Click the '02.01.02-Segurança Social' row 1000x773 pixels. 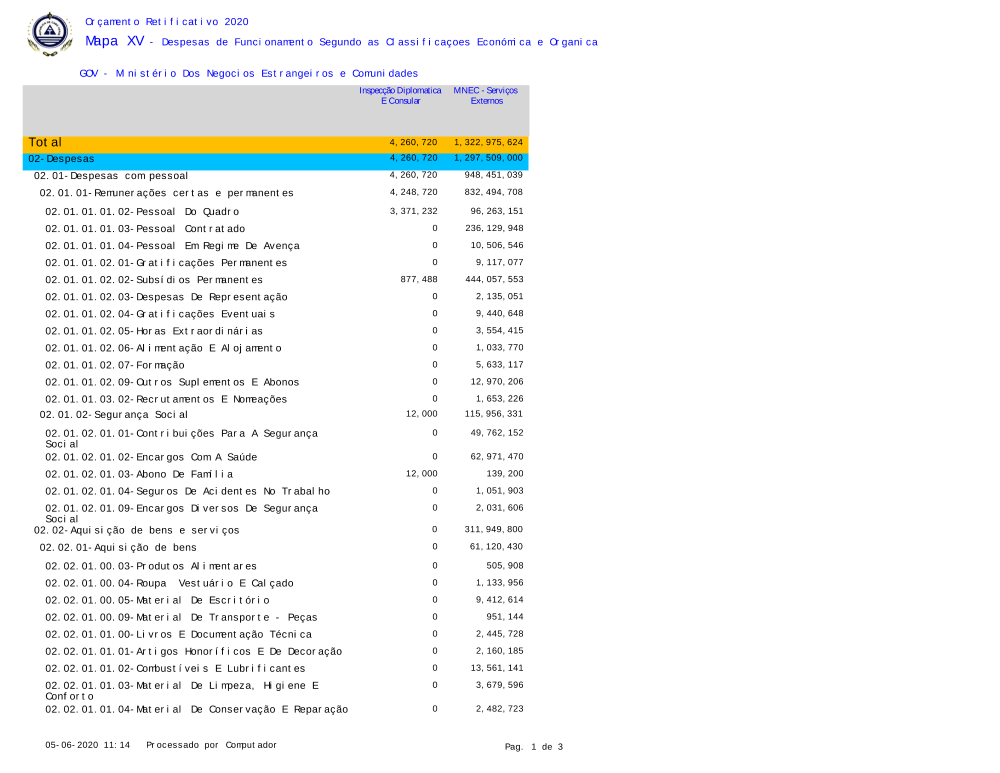(x=113, y=414)
